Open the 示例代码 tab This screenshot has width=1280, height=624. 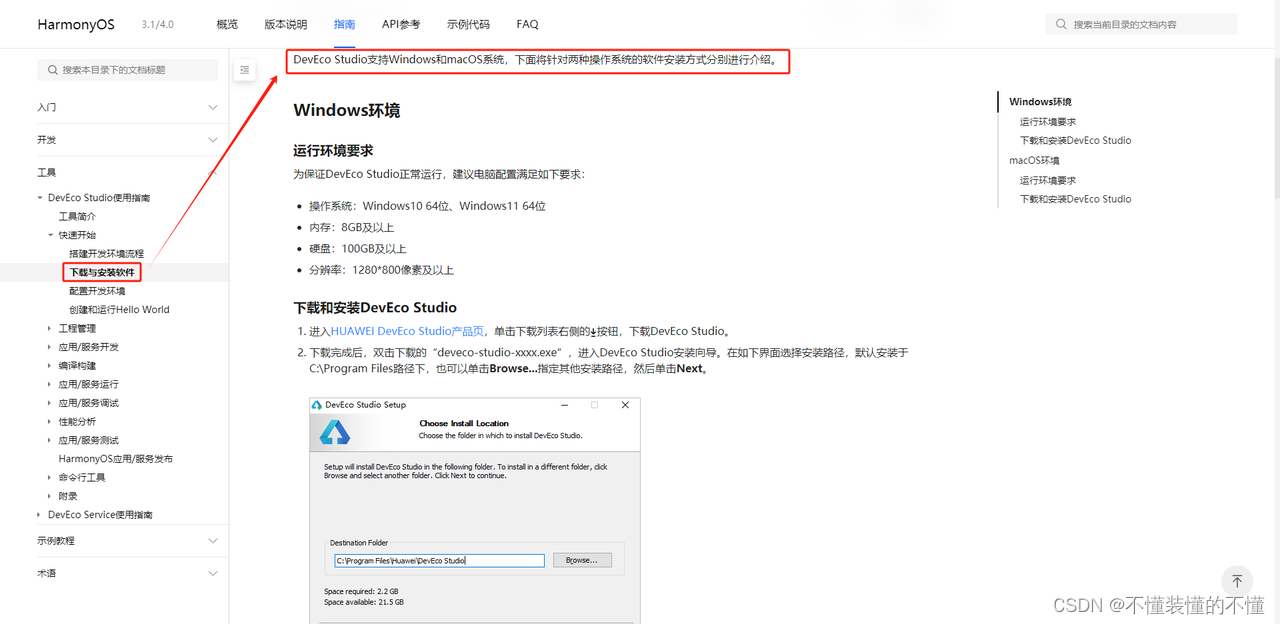point(468,24)
